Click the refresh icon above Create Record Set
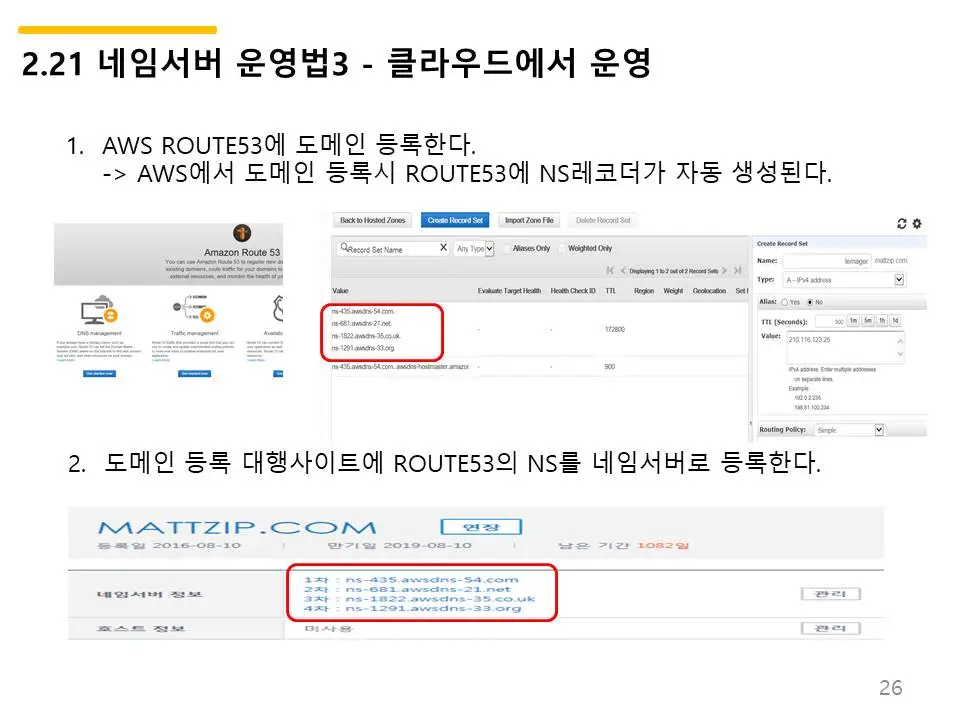 901,223
